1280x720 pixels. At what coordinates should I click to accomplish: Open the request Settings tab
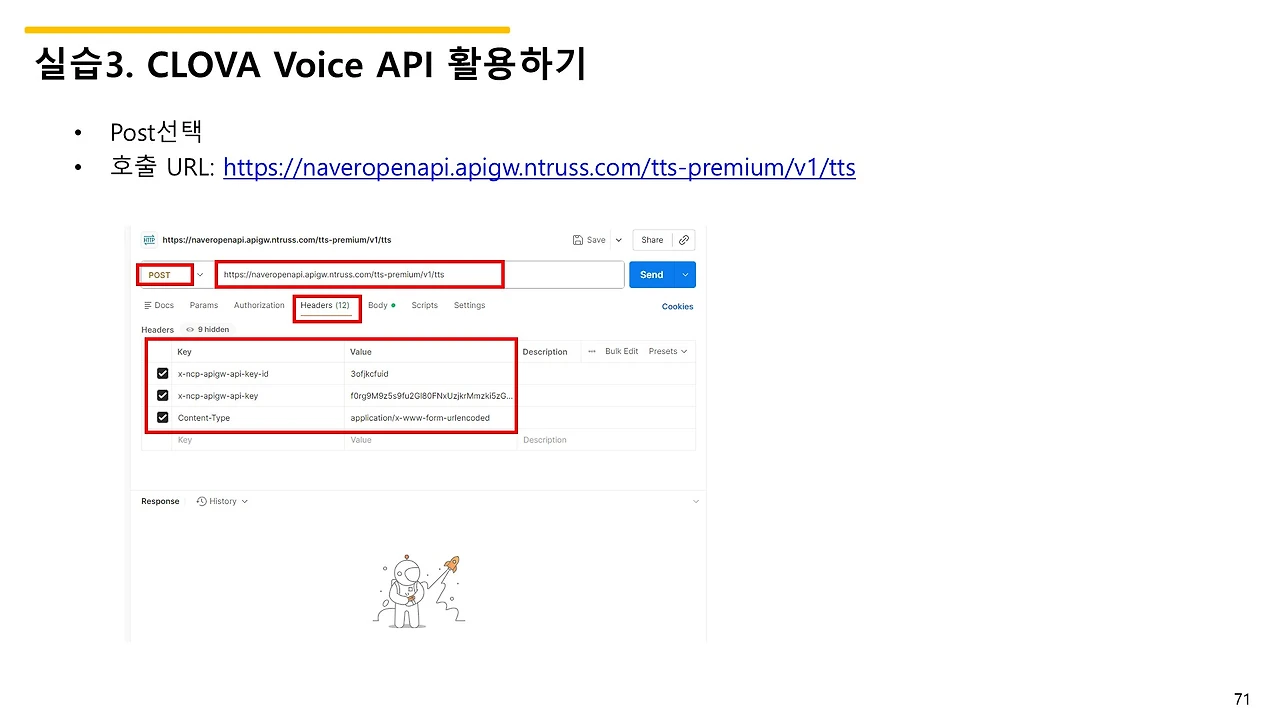click(469, 305)
